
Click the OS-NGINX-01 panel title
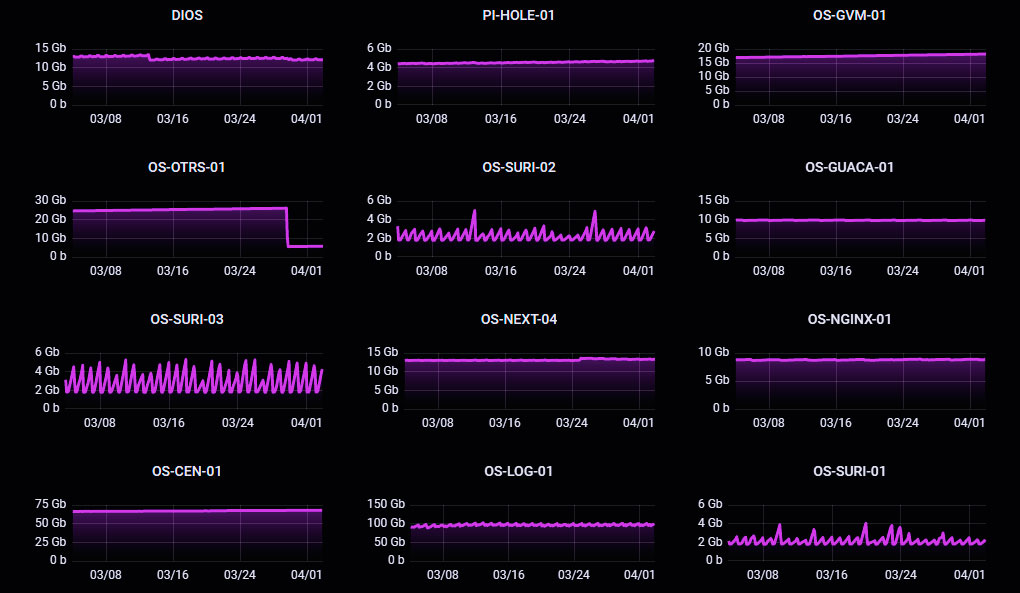pos(849,319)
